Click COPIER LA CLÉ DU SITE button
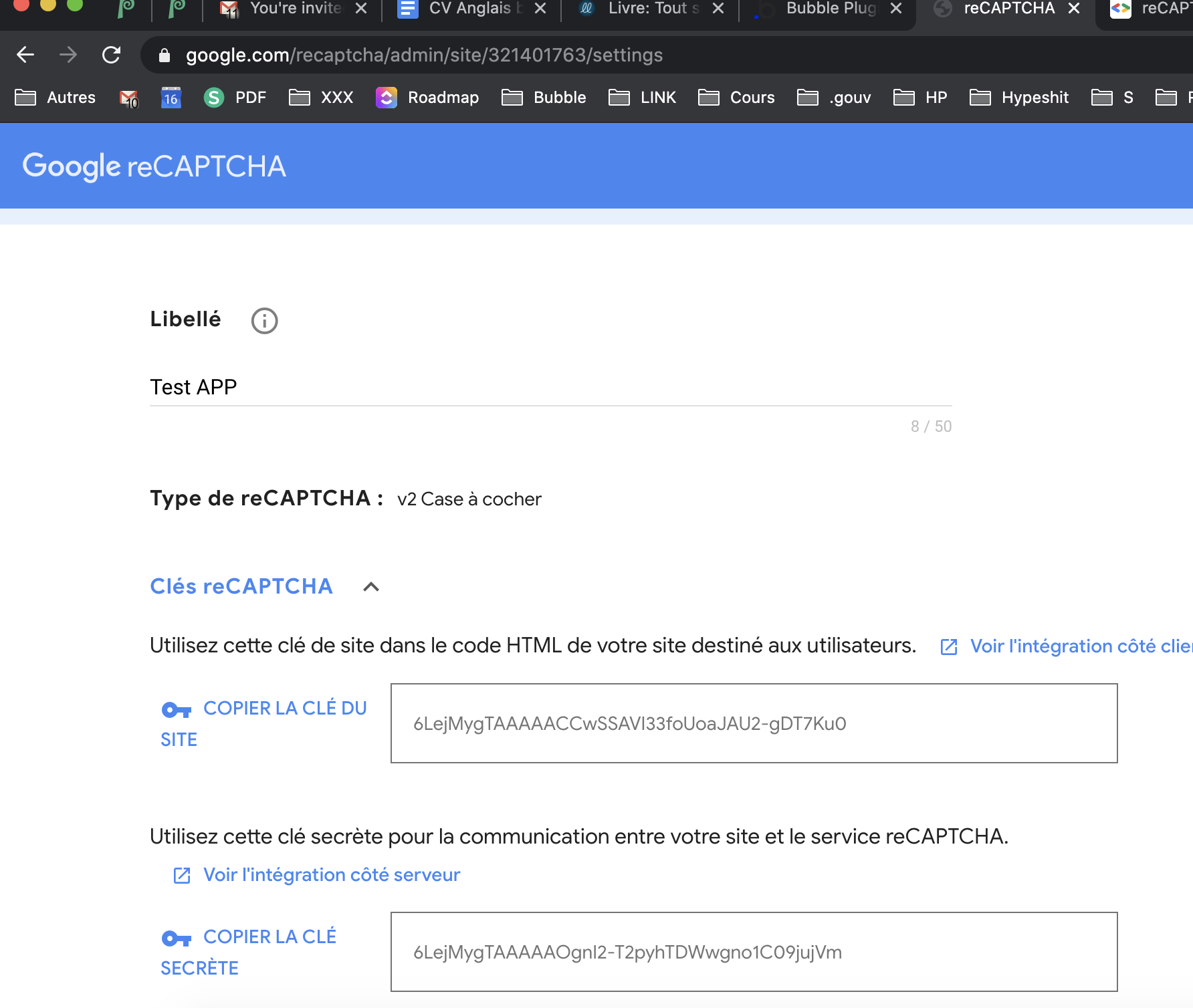This screenshot has width=1193, height=1008. pyautogui.click(x=264, y=724)
